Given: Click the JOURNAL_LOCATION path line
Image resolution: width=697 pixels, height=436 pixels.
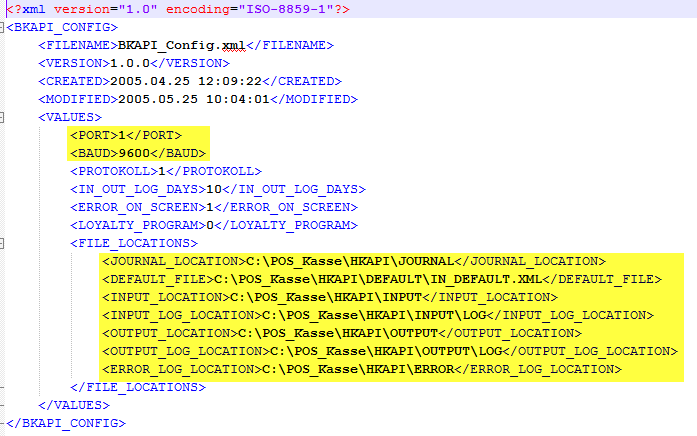Looking at the screenshot, I should point(353,261).
